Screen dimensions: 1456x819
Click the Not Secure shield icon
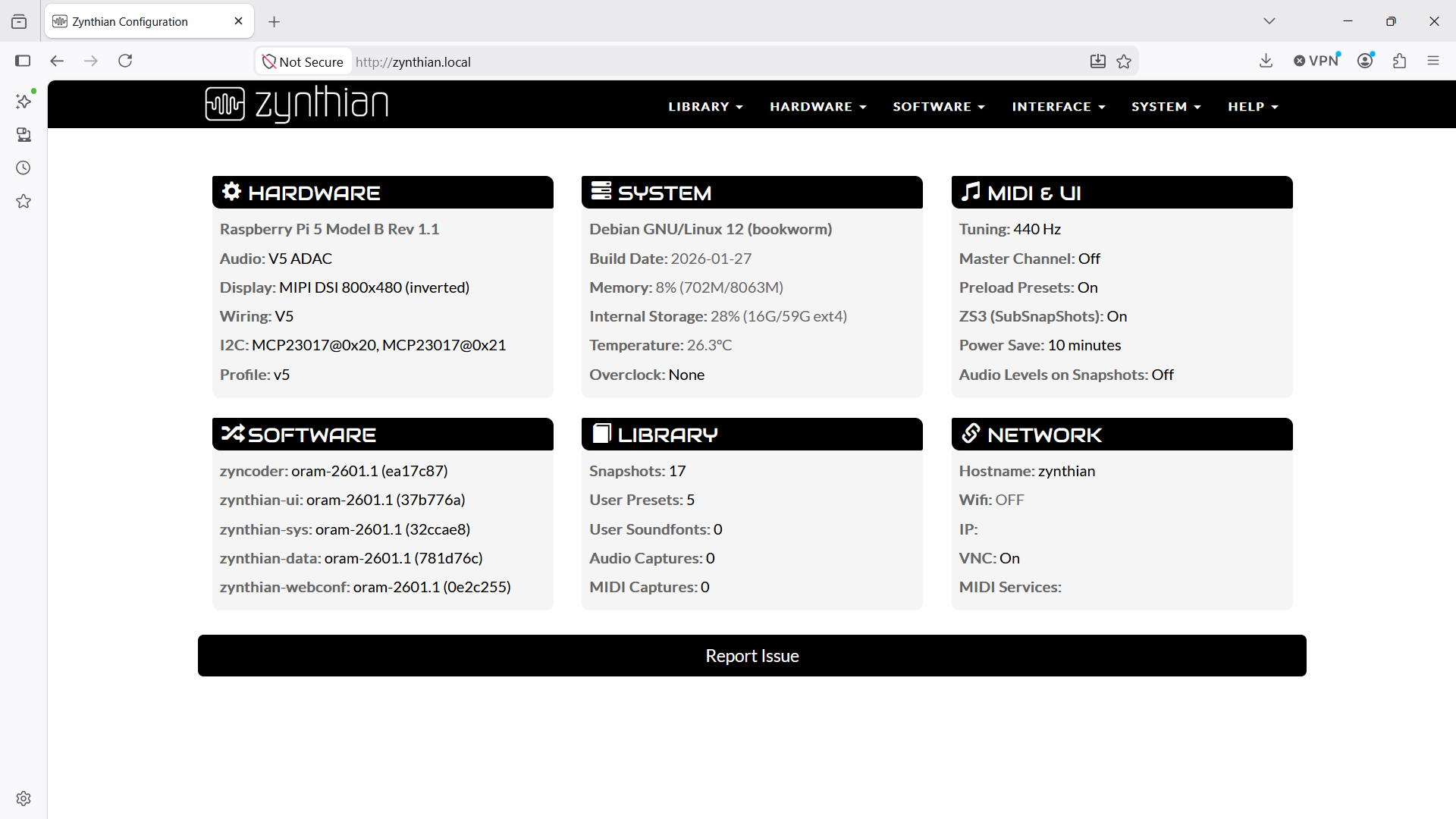coord(268,61)
